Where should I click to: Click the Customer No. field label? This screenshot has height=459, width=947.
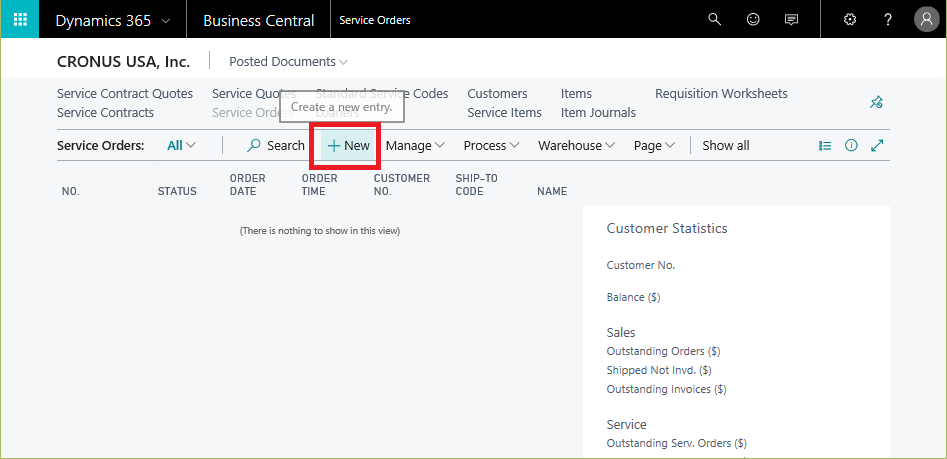pyautogui.click(x=641, y=265)
